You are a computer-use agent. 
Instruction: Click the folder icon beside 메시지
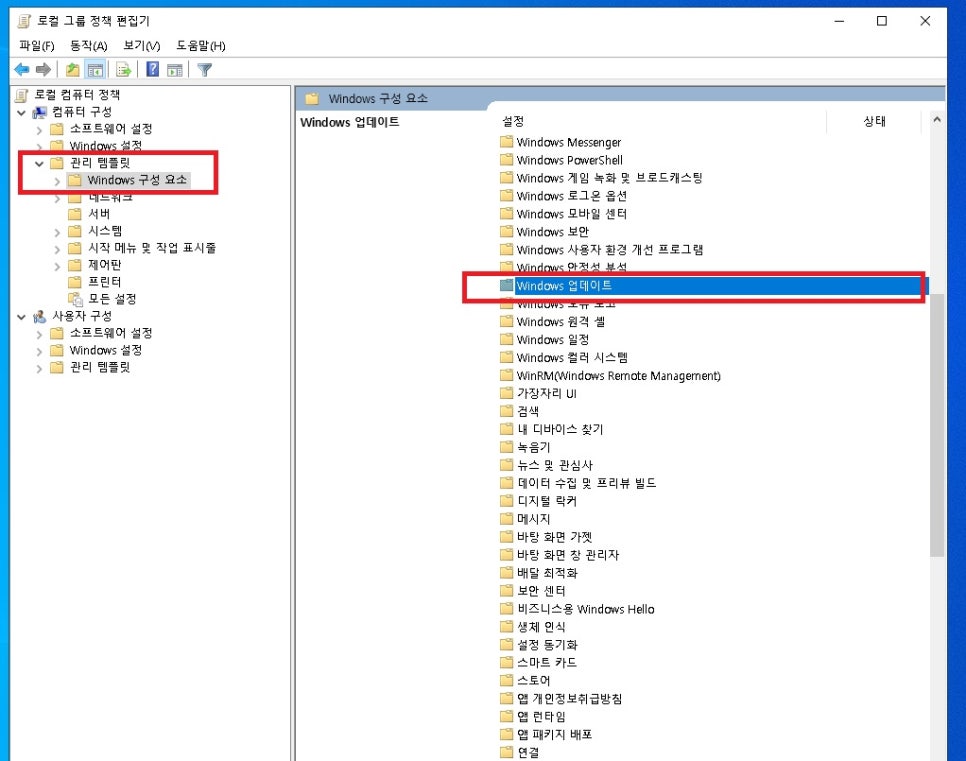pos(506,519)
